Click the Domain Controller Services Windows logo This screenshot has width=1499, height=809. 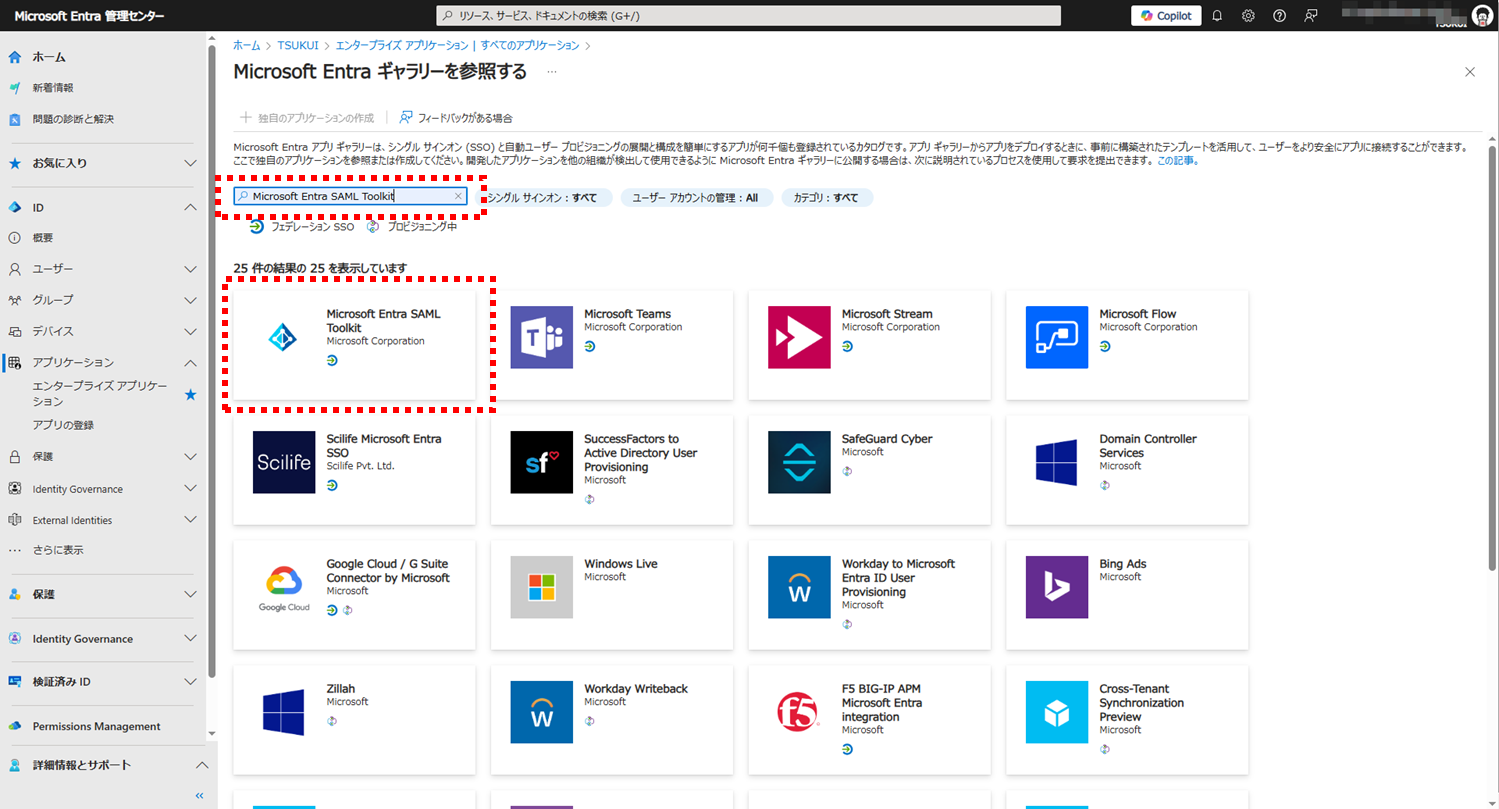click(1057, 463)
